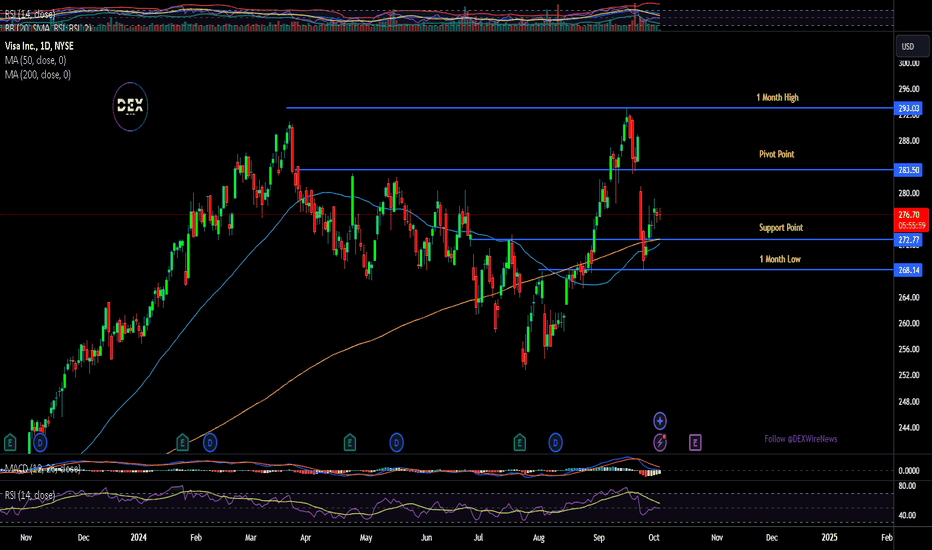The width and height of the screenshot is (932, 550).
Task: Click the Oct label on time axis
Action: click(654, 538)
